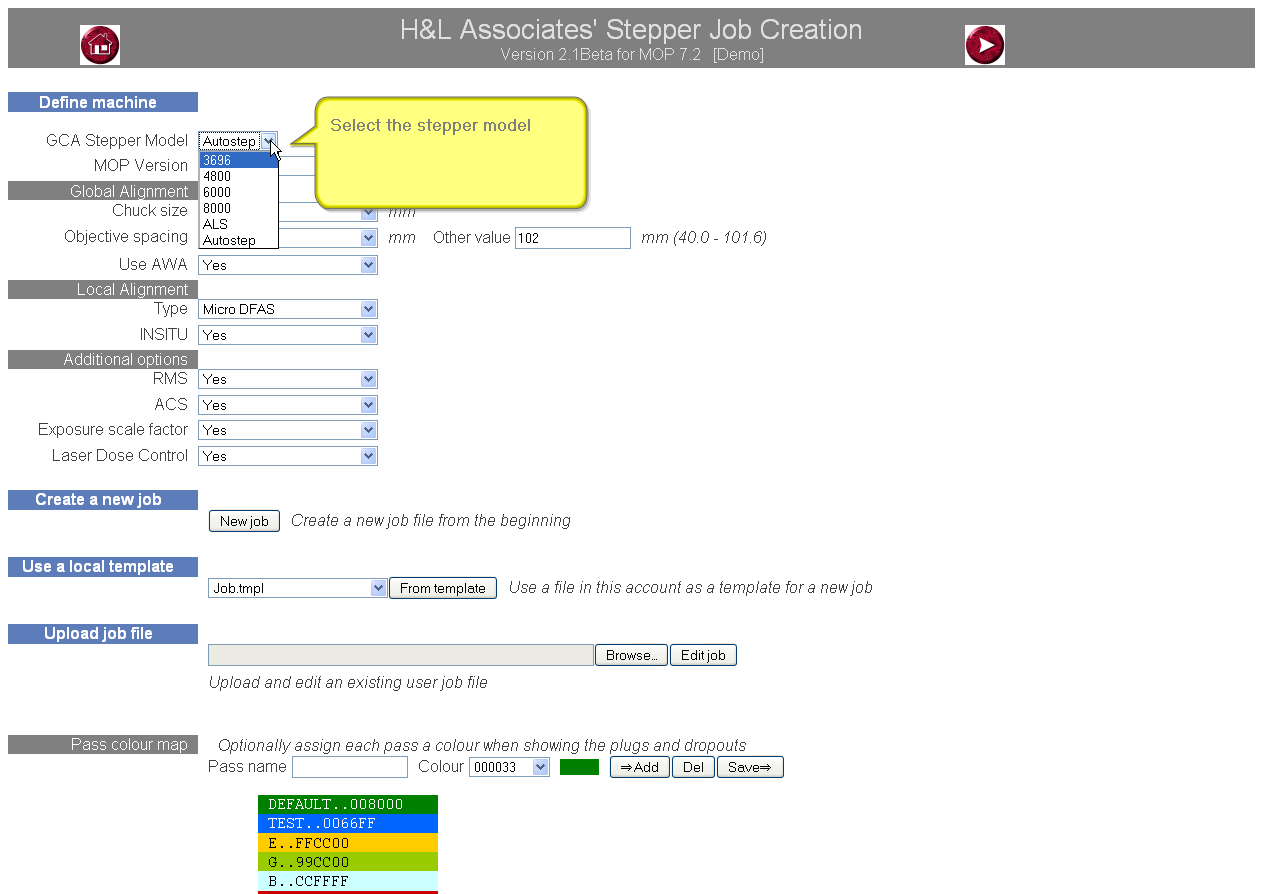Click the Add pass colour button
The image size is (1263, 894).
pos(640,767)
